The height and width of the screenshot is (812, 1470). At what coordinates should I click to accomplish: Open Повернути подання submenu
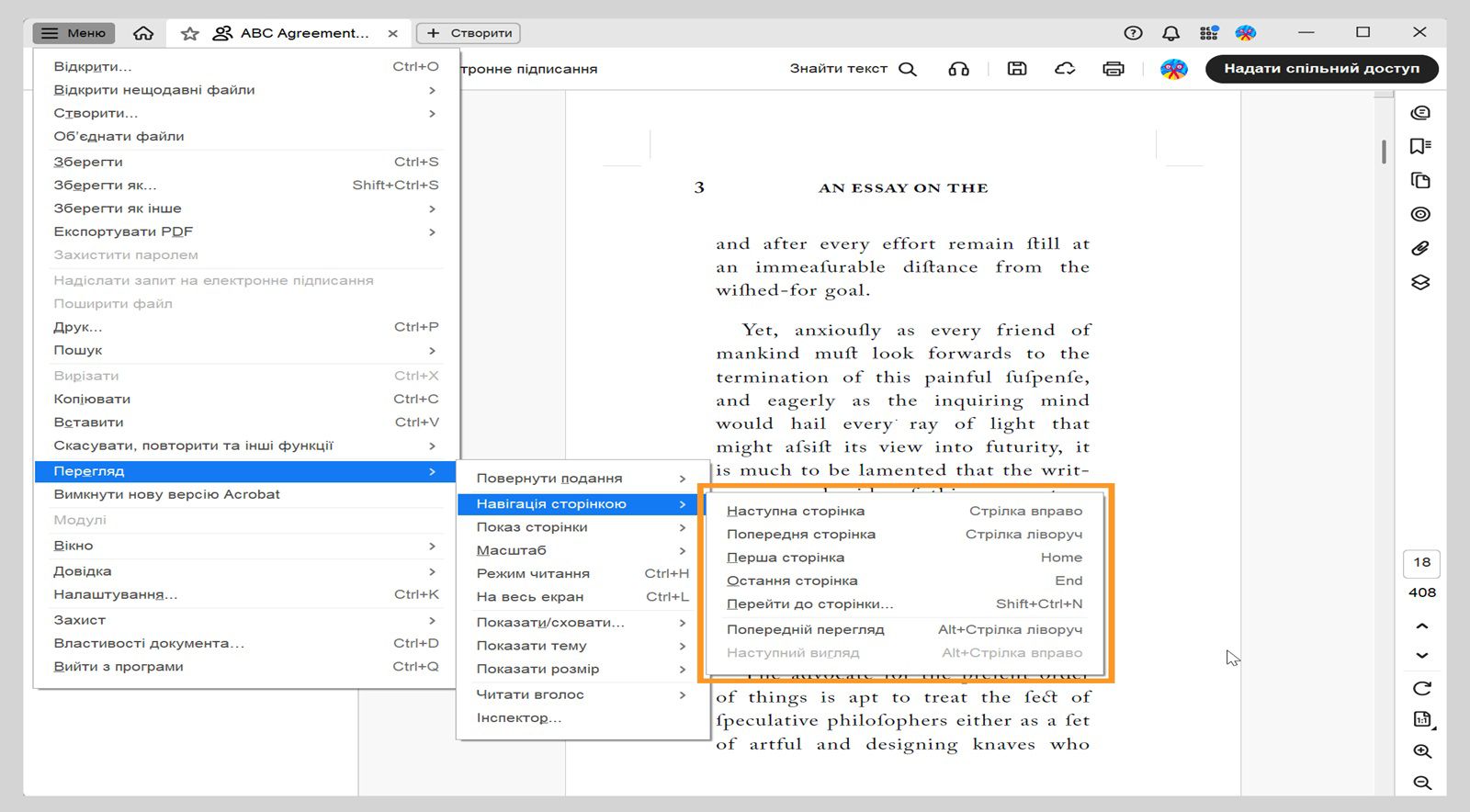click(x=583, y=479)
